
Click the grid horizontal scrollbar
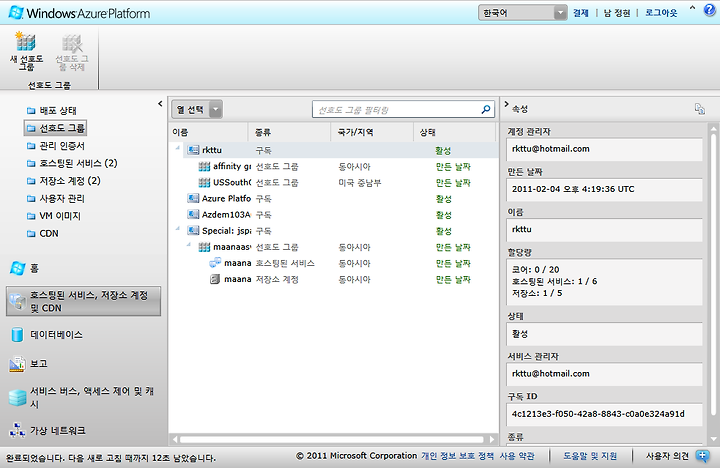pyautogui.click(x=334, y=440)
